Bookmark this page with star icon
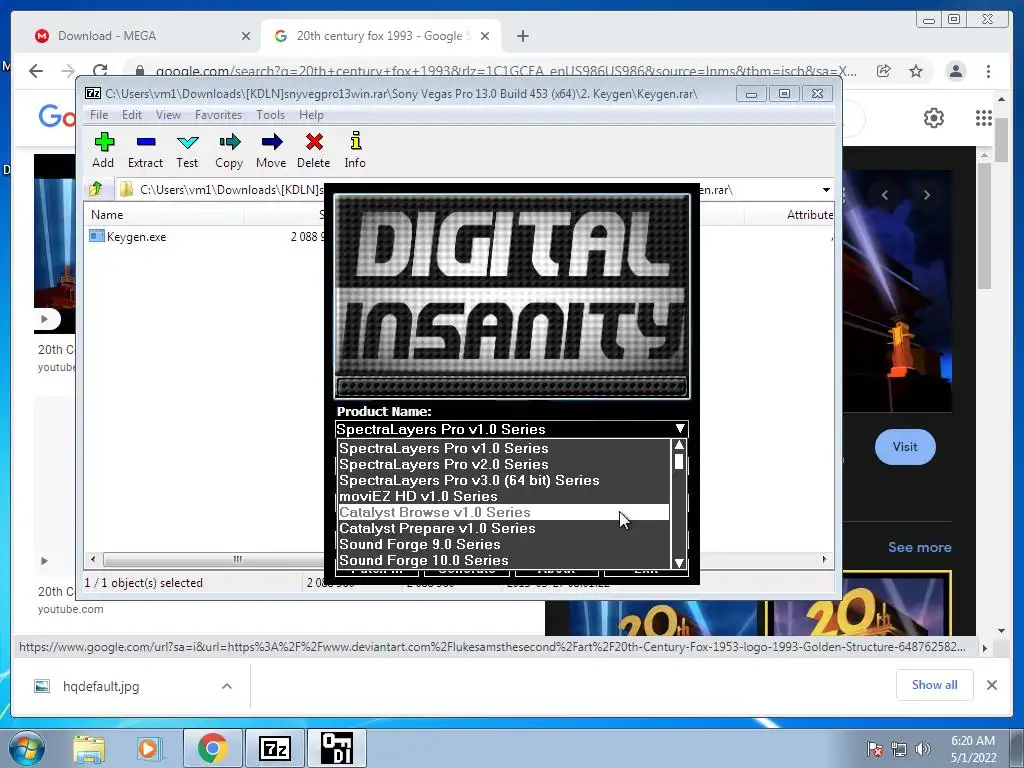The height and width of the screenshot is (768, 1024). coord(916,71)
